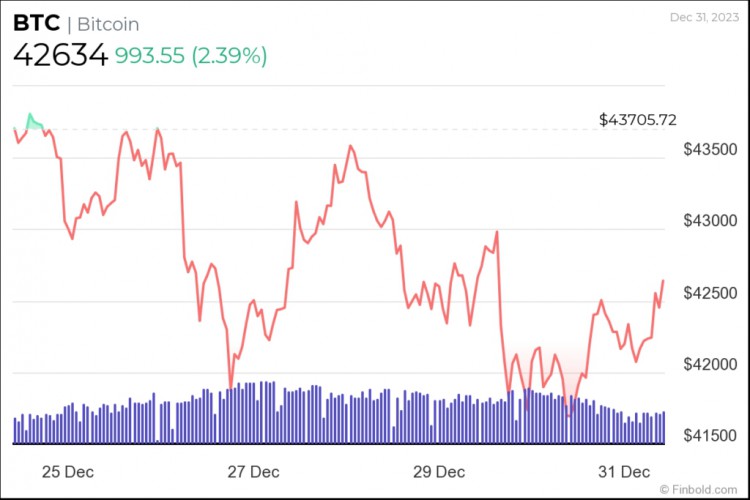This screenshot has height=500, width=750.
Task: Click the BTC ticker symbol
Action: pos(36,23)
